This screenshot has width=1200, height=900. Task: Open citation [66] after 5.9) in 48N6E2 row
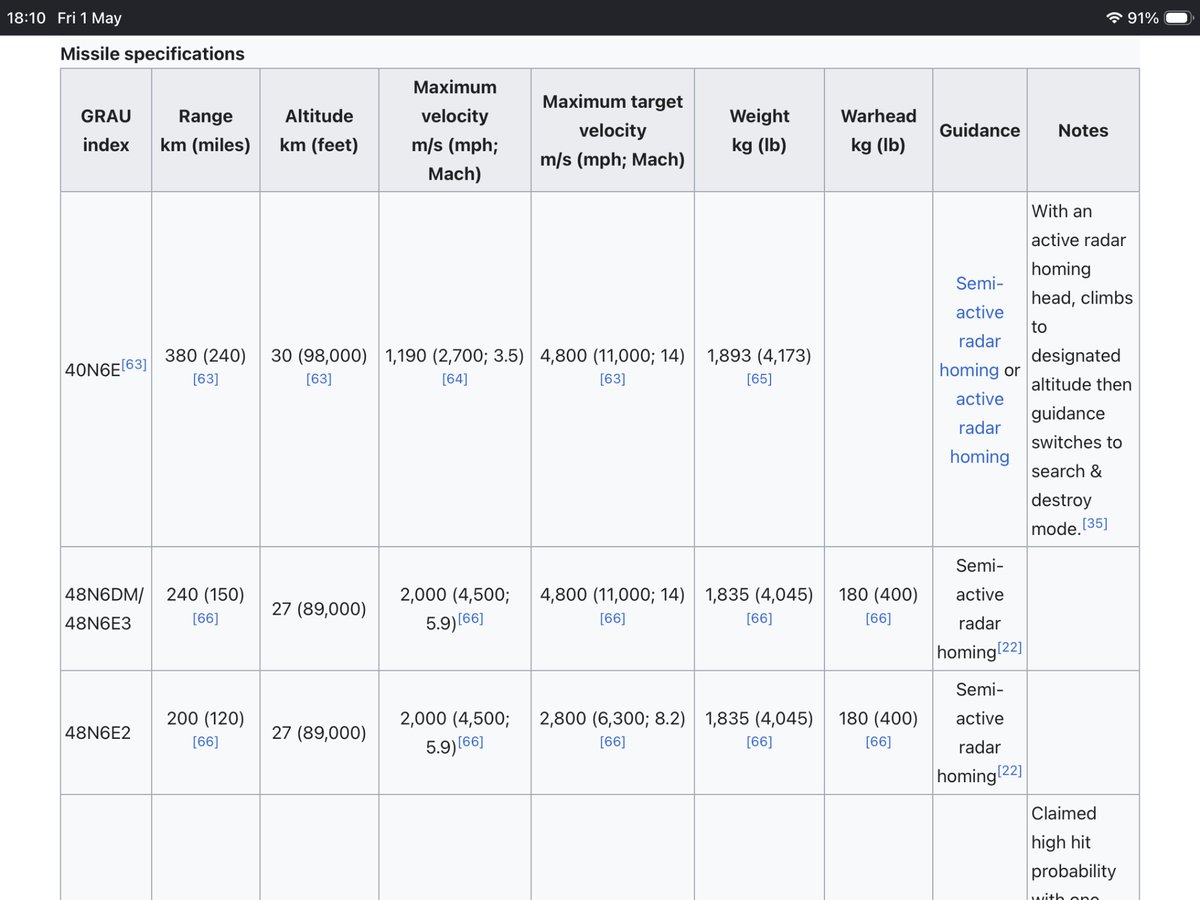tap(471, 741)
